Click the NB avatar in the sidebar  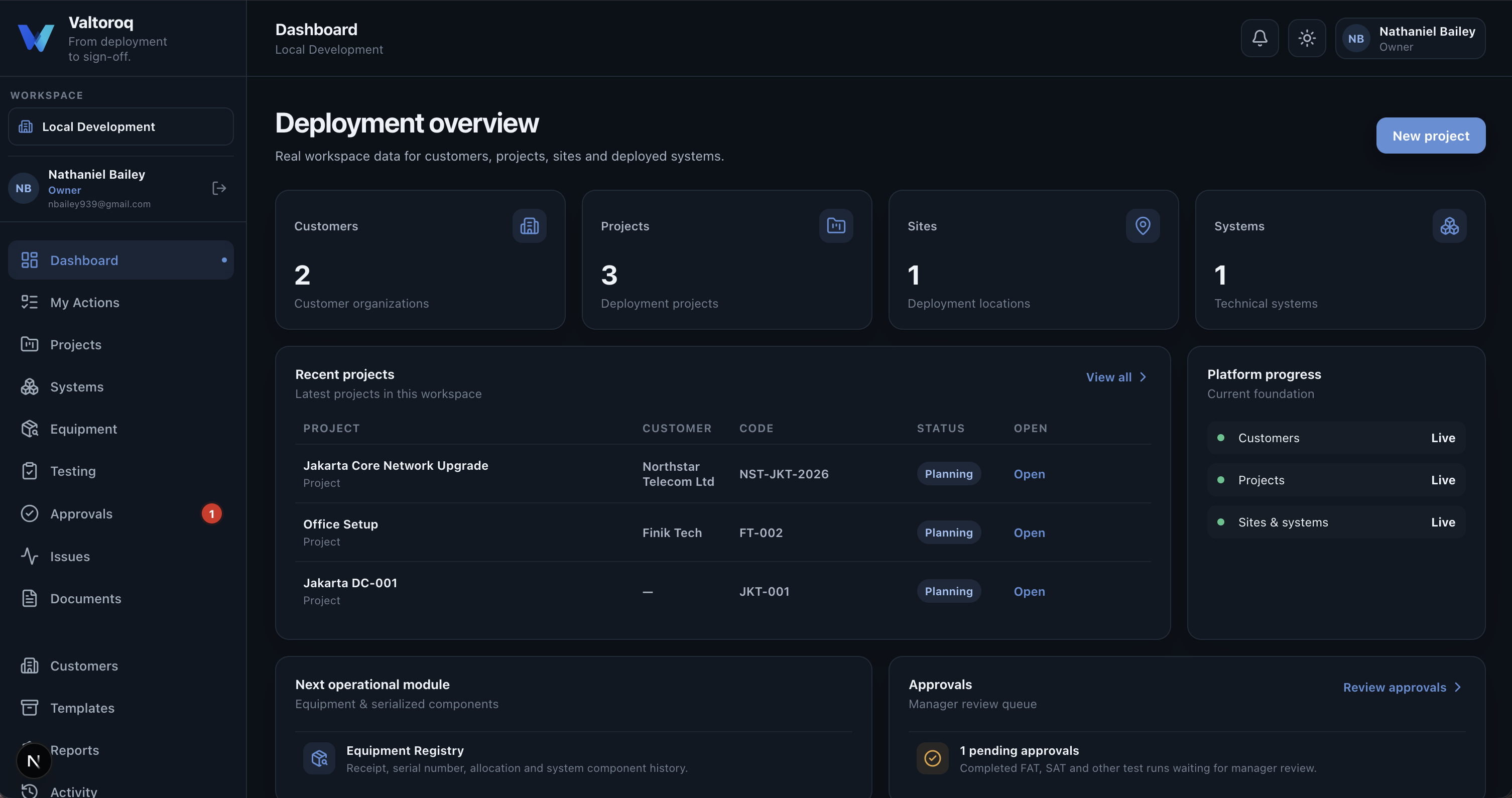[24, 188]
